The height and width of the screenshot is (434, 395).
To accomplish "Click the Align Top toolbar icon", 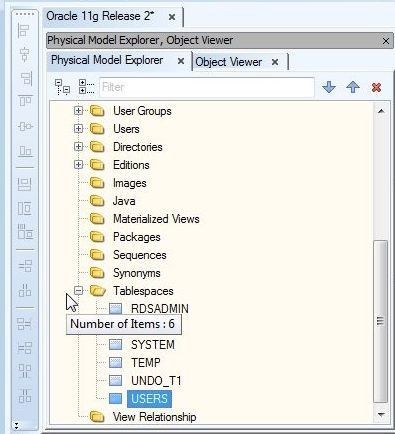I will (25, 101).
